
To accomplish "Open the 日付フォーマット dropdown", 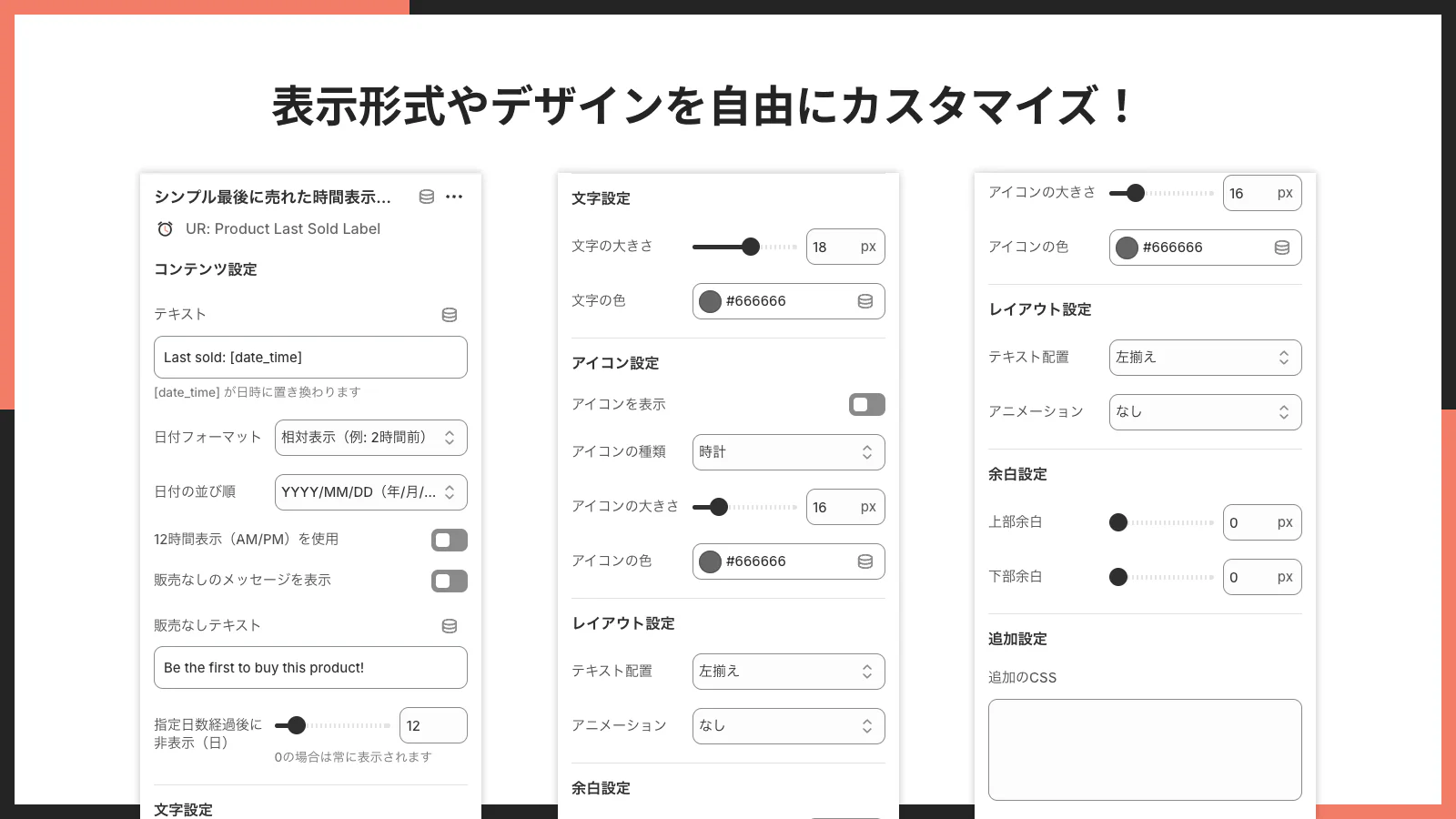I will tap(370, 438).
